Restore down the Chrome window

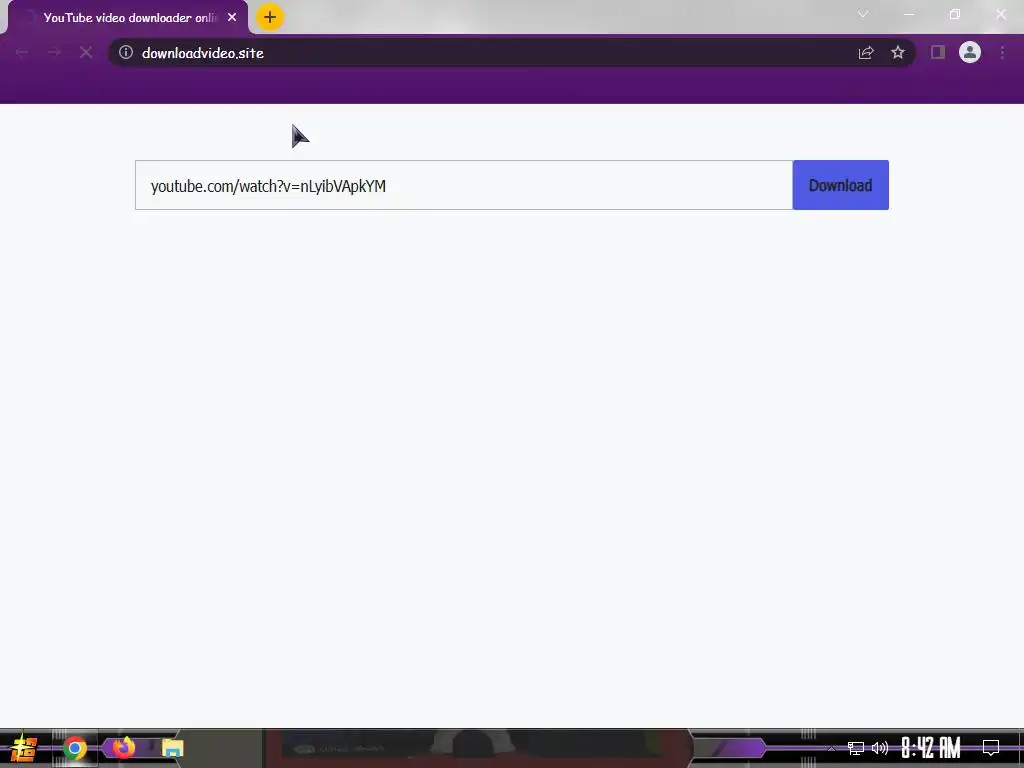955,14
